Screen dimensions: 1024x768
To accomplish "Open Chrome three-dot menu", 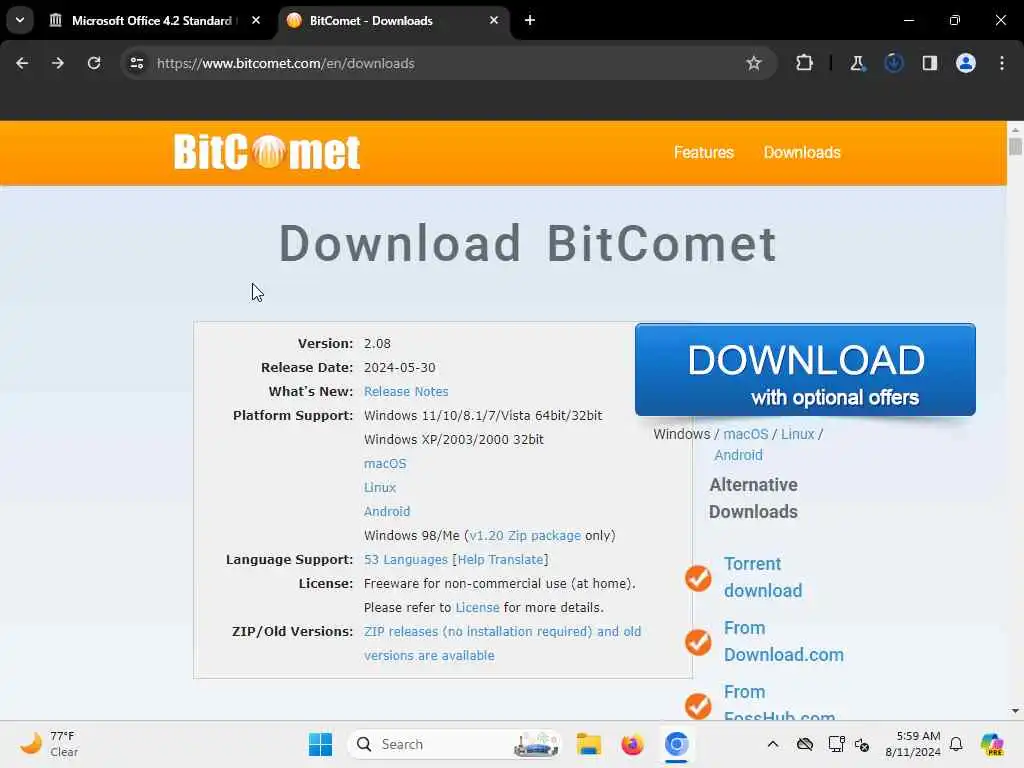I will [1002, 63].
